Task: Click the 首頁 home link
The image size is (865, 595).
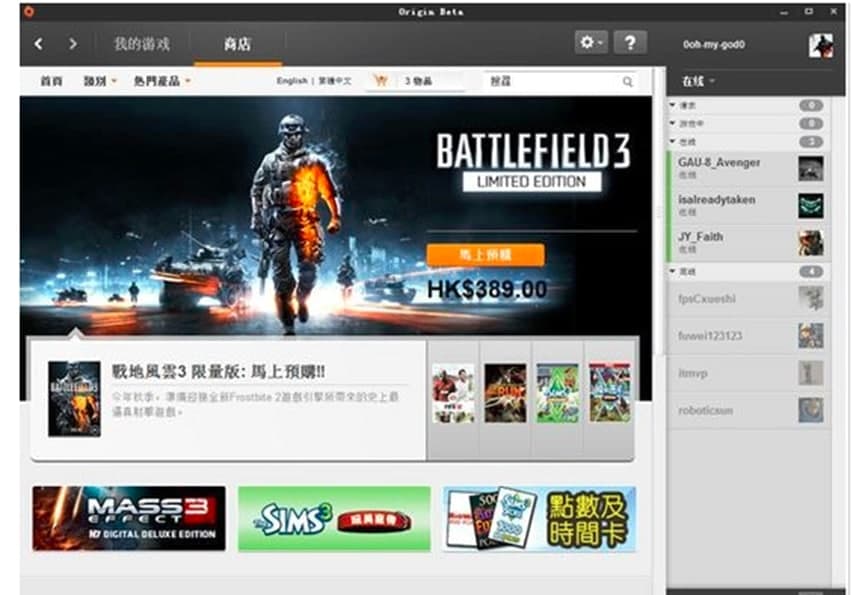Action: [51, 81]
